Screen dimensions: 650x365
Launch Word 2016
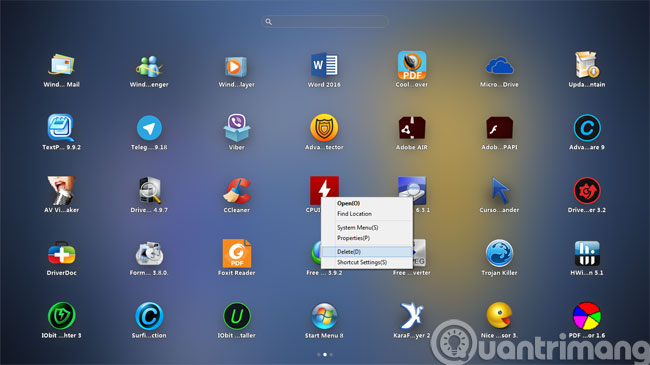[324, 66]
